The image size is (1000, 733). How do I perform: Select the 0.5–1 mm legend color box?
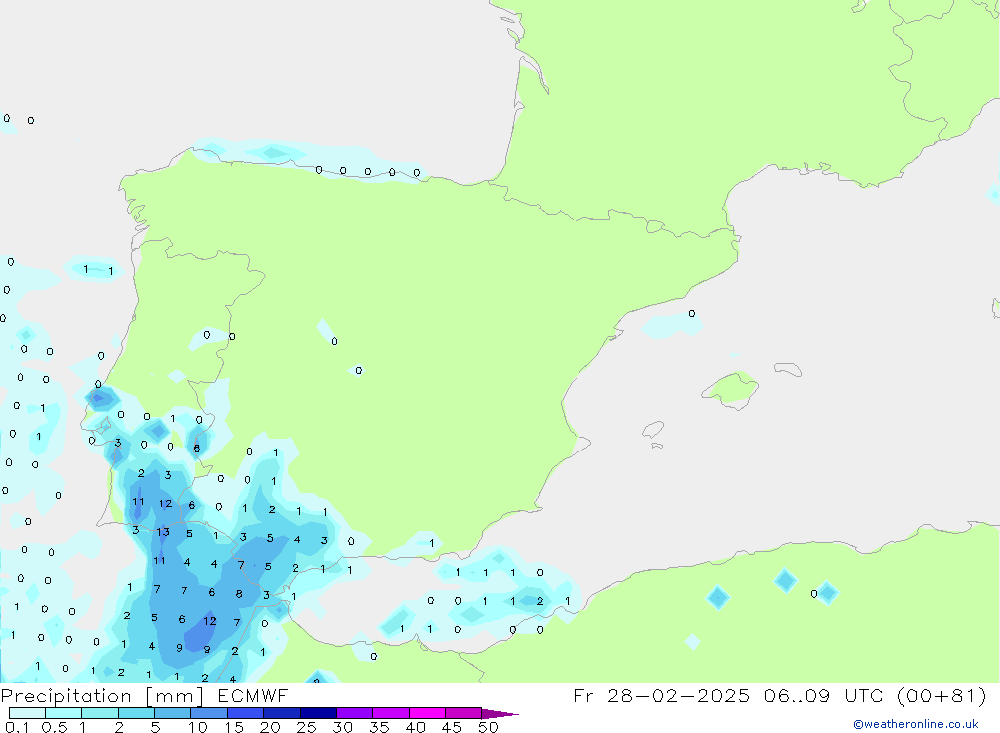[x=64, y=713]
